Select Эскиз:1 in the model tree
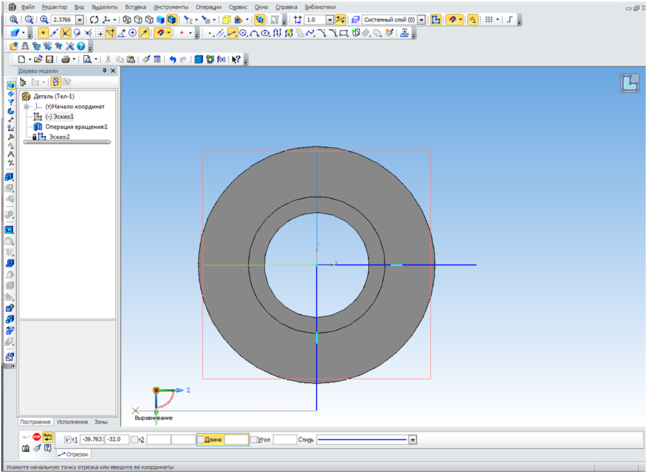The width and height of the screenshot is (647, 473). (x=59, y=117)
